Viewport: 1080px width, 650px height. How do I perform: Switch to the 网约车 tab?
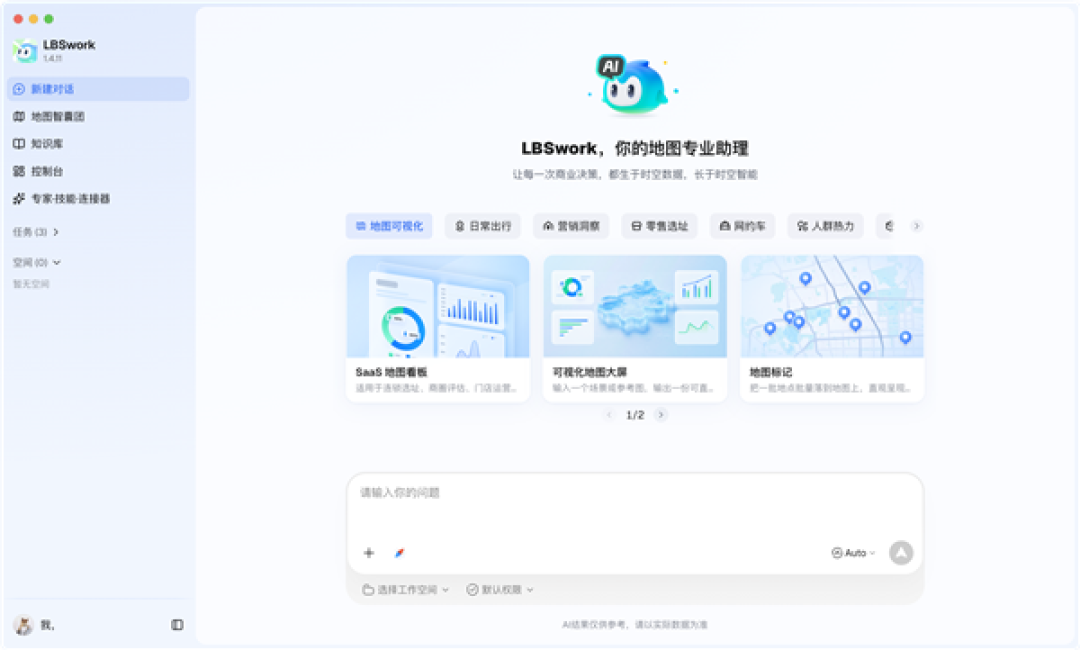point(742,226)
